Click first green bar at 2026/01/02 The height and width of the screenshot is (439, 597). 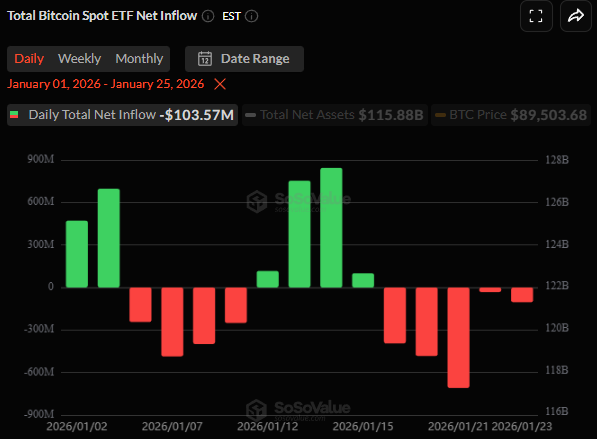click(77, 254)
